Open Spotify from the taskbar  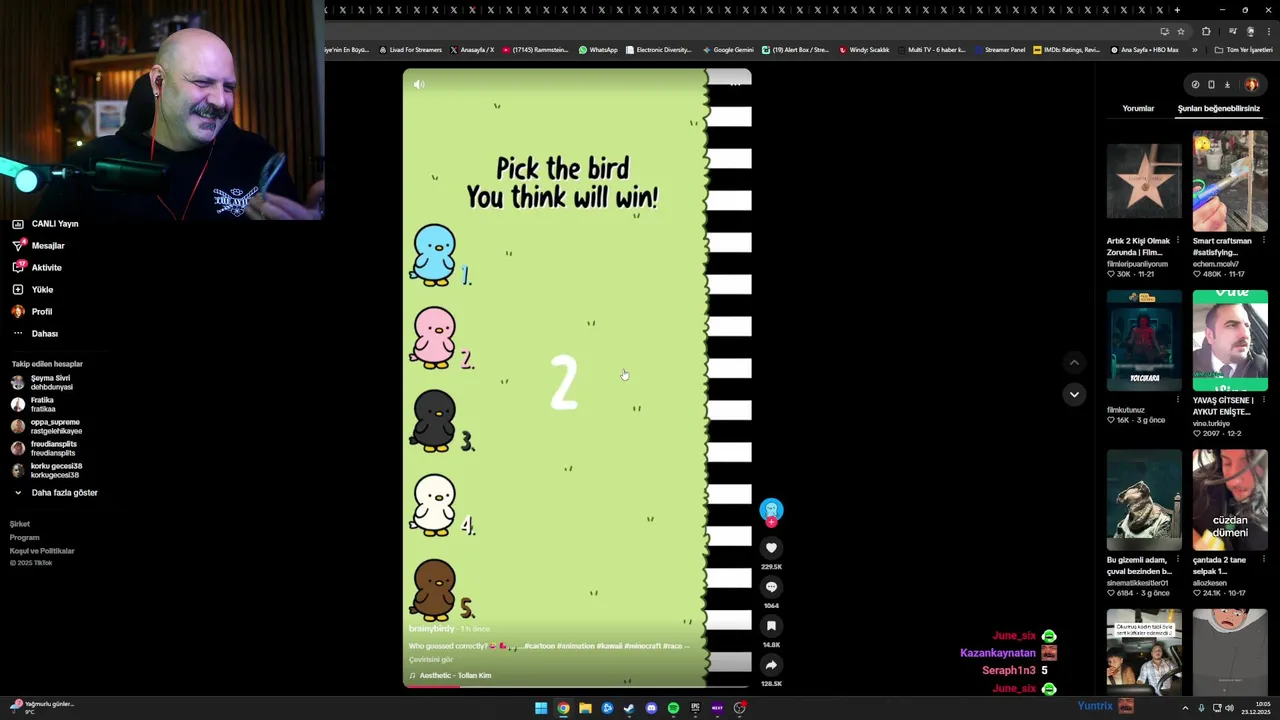(673, 708)
